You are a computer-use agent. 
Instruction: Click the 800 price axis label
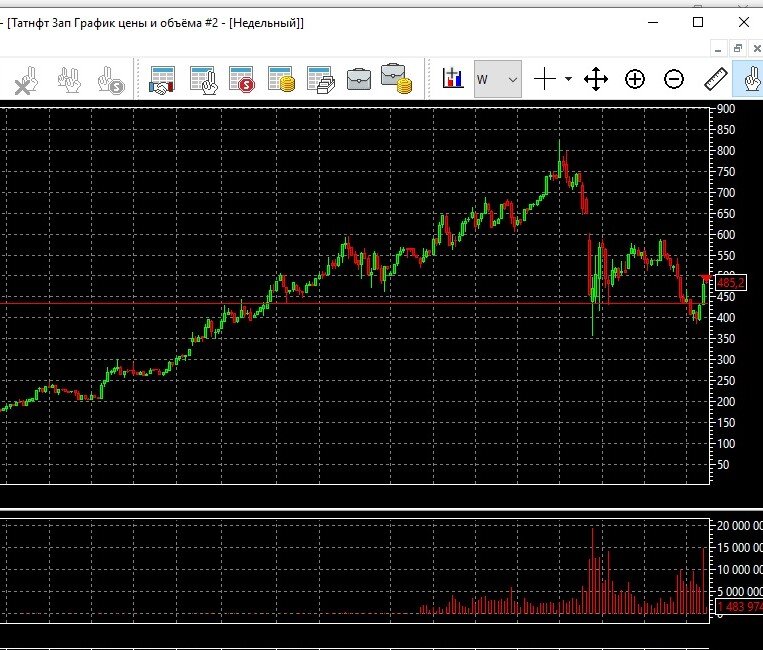pyautogui.click(x=726, y=151)
